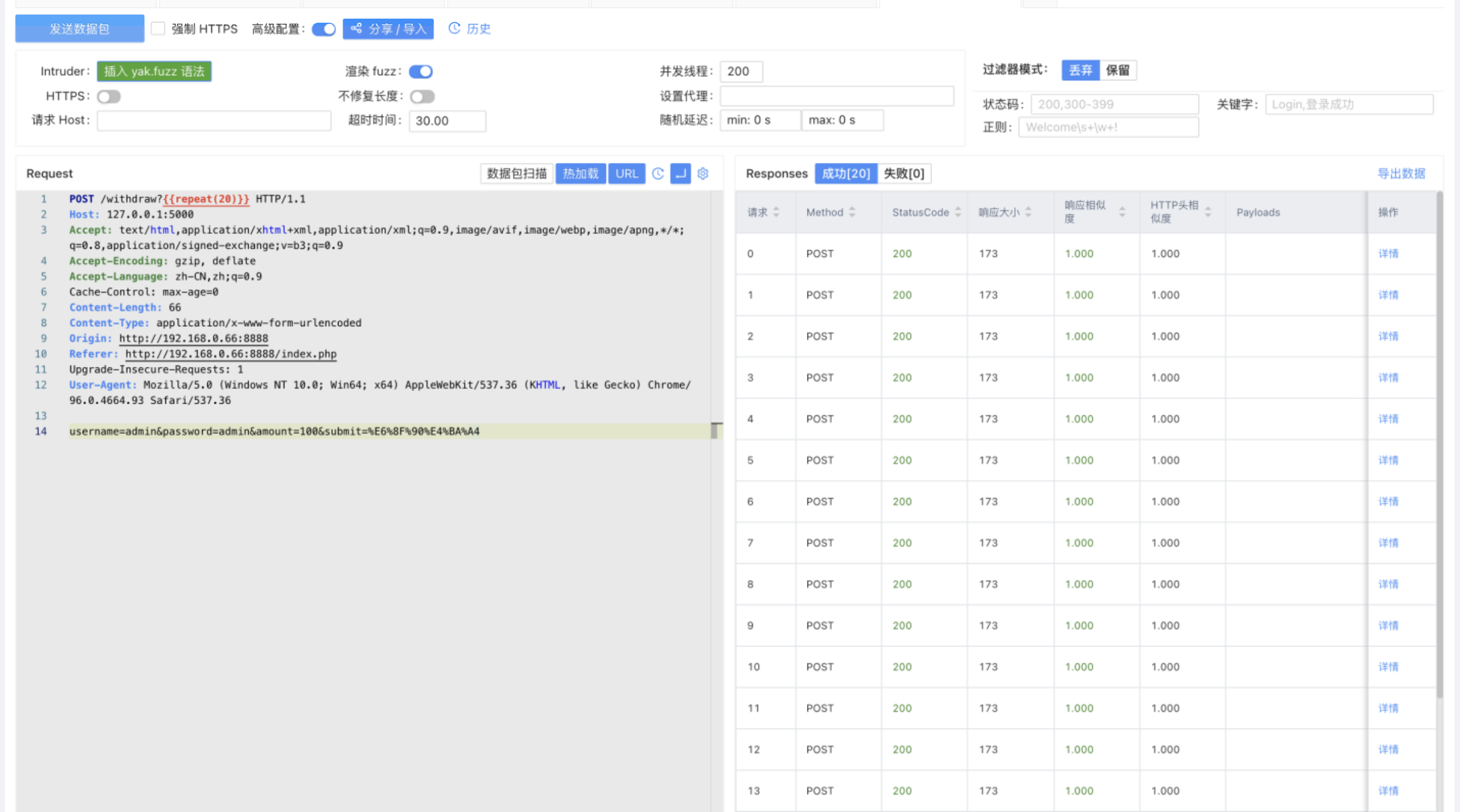
Task: Click the 发送数据包 send button
Action: tap(80, 29)
